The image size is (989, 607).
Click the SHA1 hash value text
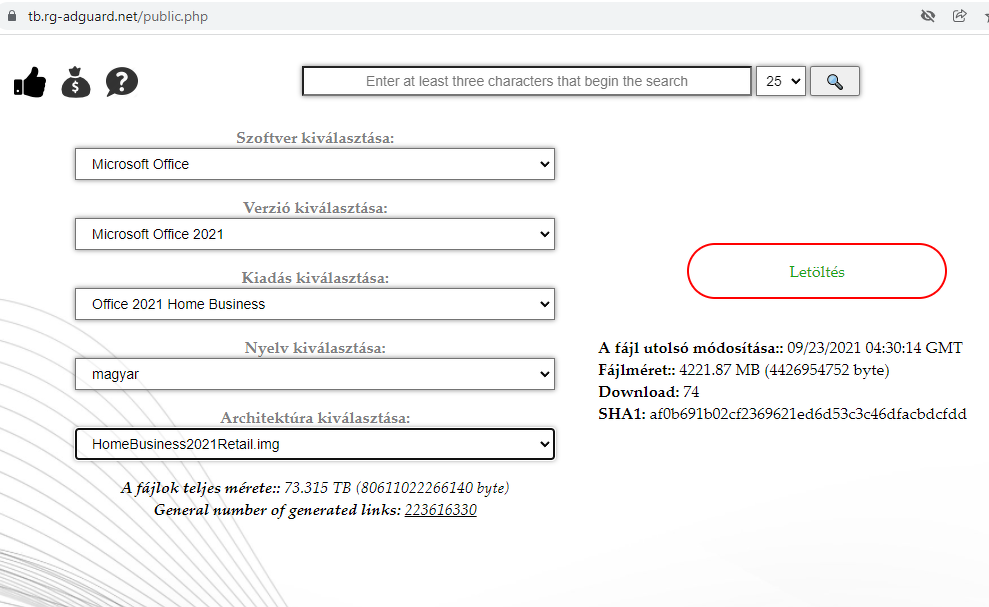click(808, 414)
